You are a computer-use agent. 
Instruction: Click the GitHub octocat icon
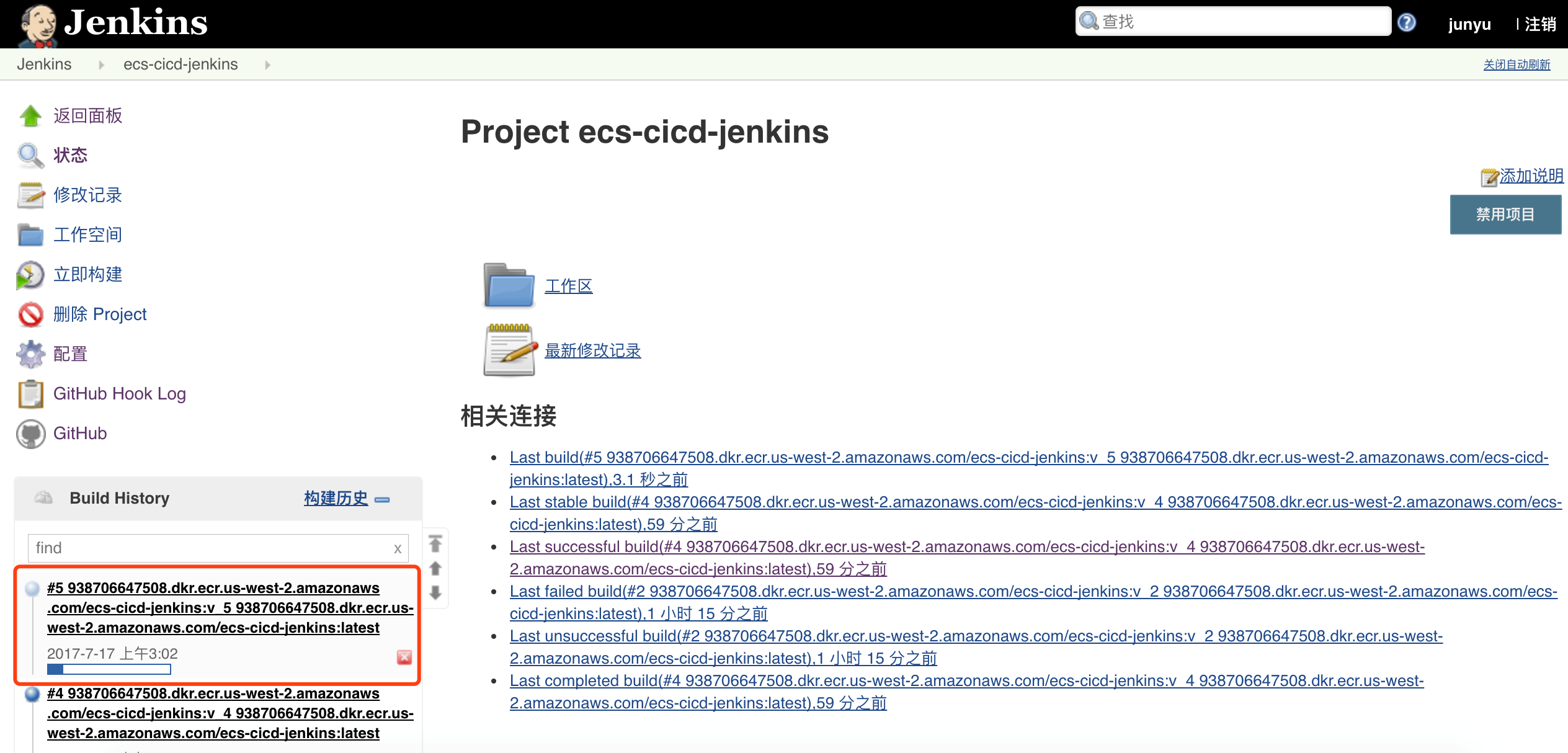point(30,434)
